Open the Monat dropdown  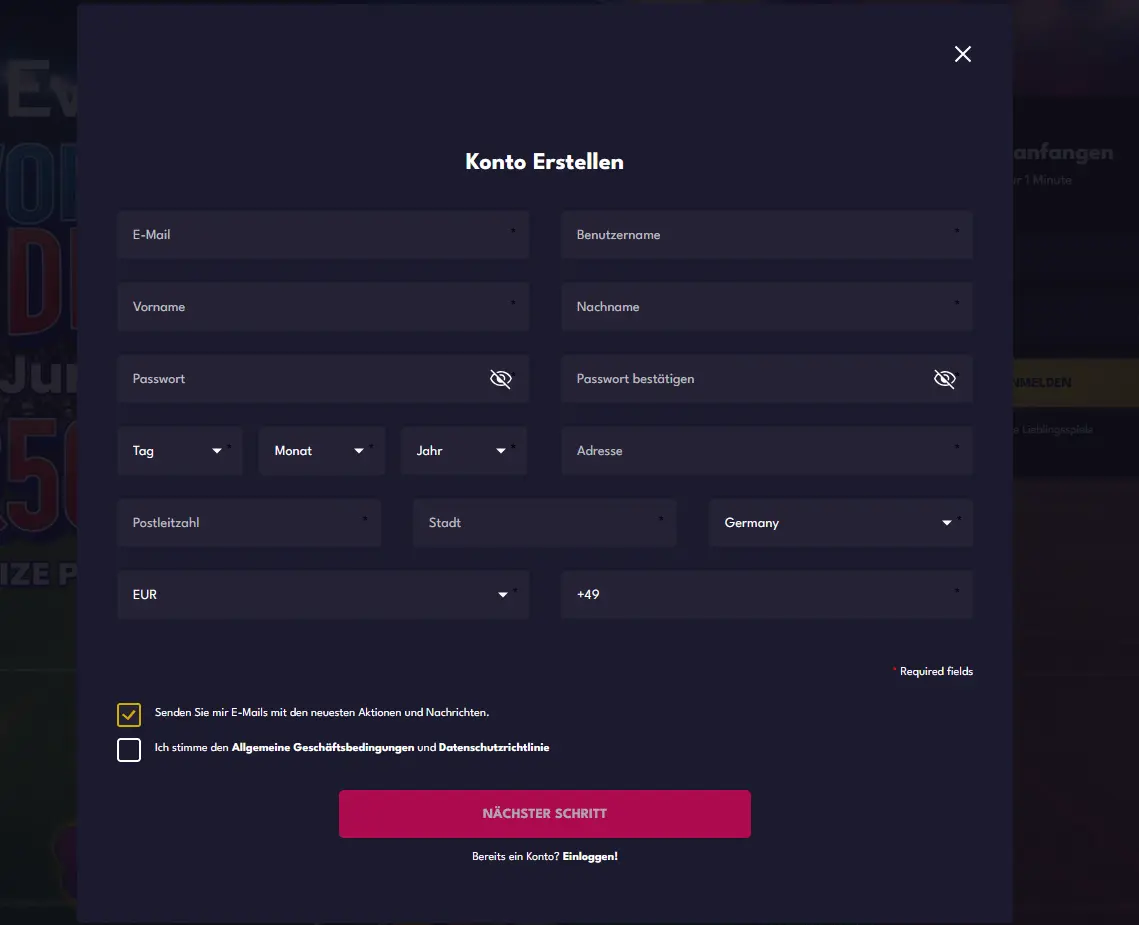coord(322,451)
